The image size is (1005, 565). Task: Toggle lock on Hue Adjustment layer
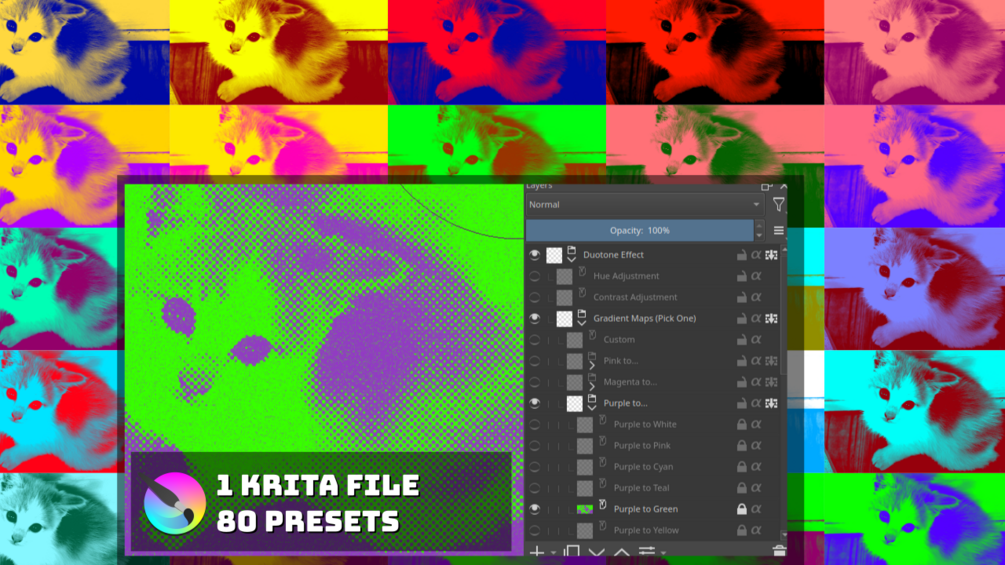pyautogui.click(x=742, y=276)
